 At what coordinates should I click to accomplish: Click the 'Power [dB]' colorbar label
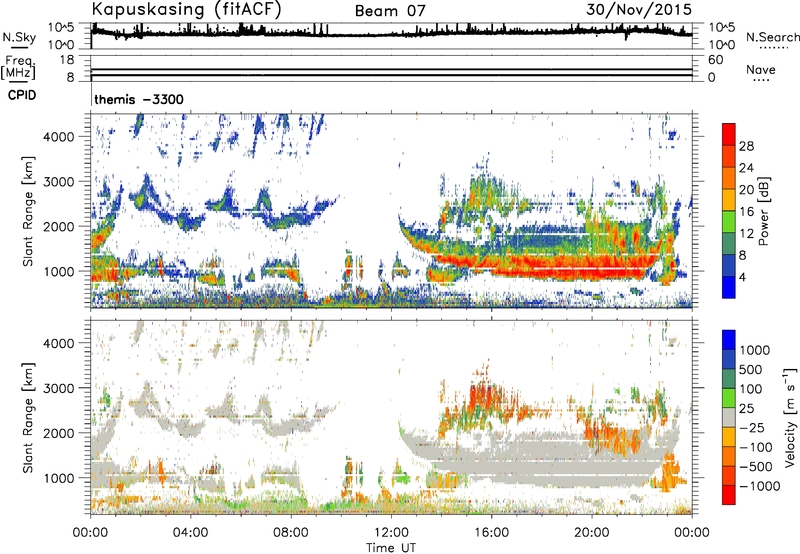coord(763,211)
